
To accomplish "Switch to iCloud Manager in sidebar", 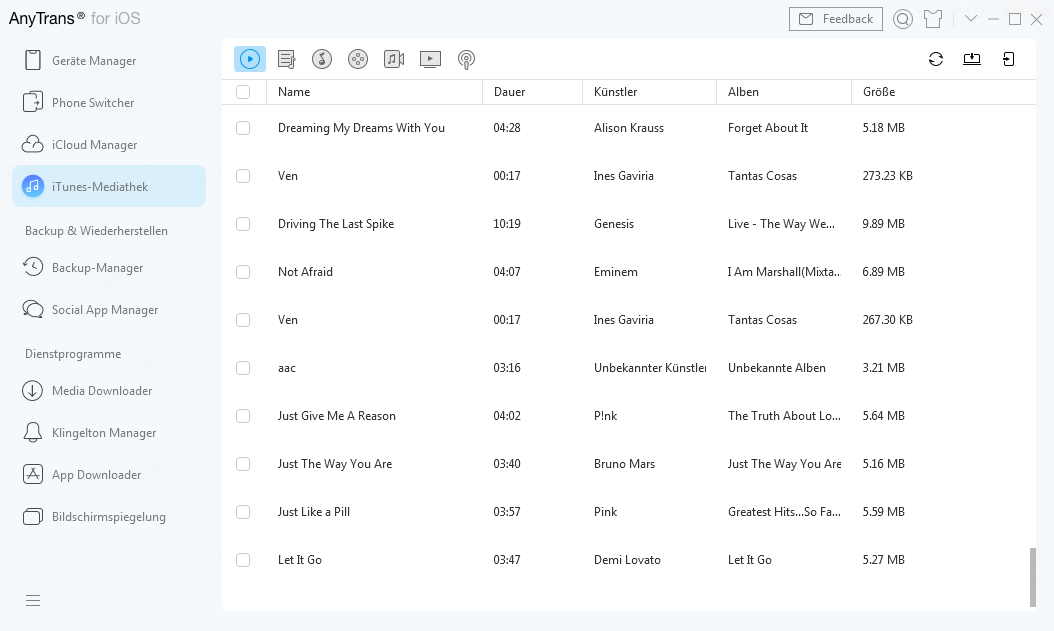I will point(94,145).
